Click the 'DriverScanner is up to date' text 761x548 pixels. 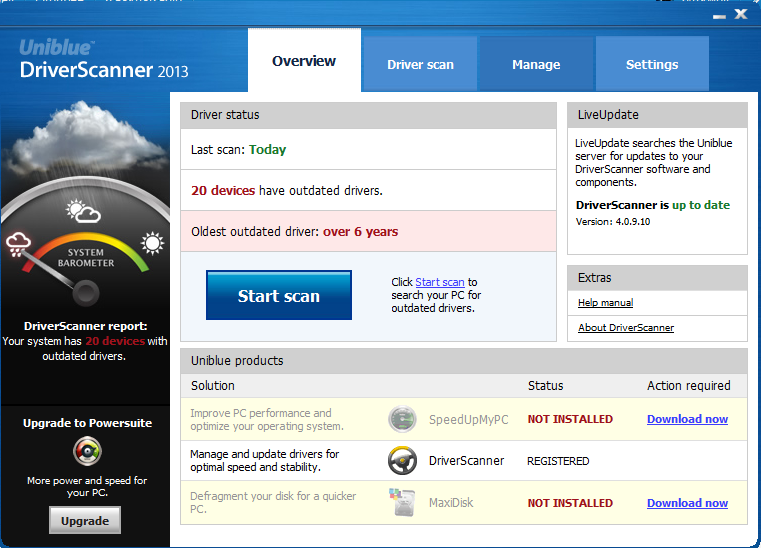point(653,205)
